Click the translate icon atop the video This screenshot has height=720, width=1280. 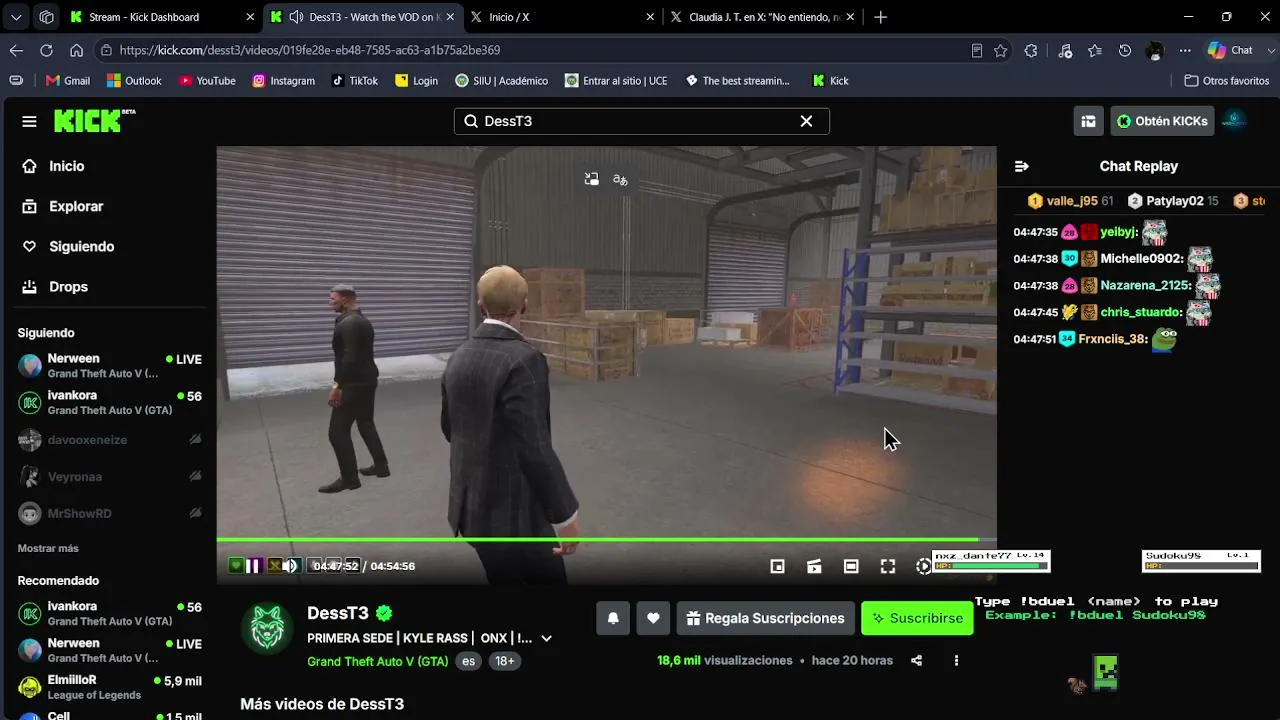point(620,179)
